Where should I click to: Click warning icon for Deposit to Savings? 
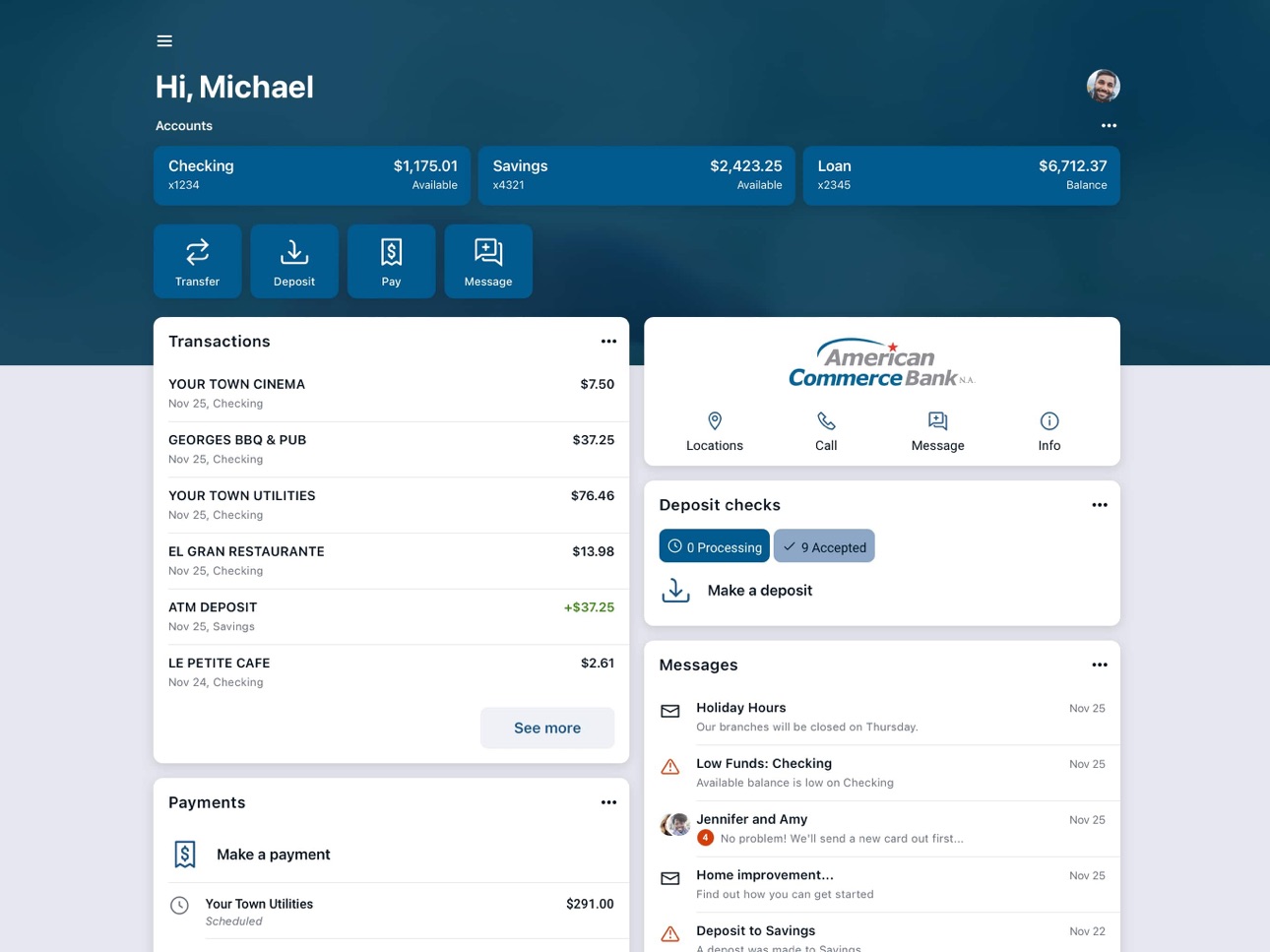pyautogui.click(x=670, y=934)
